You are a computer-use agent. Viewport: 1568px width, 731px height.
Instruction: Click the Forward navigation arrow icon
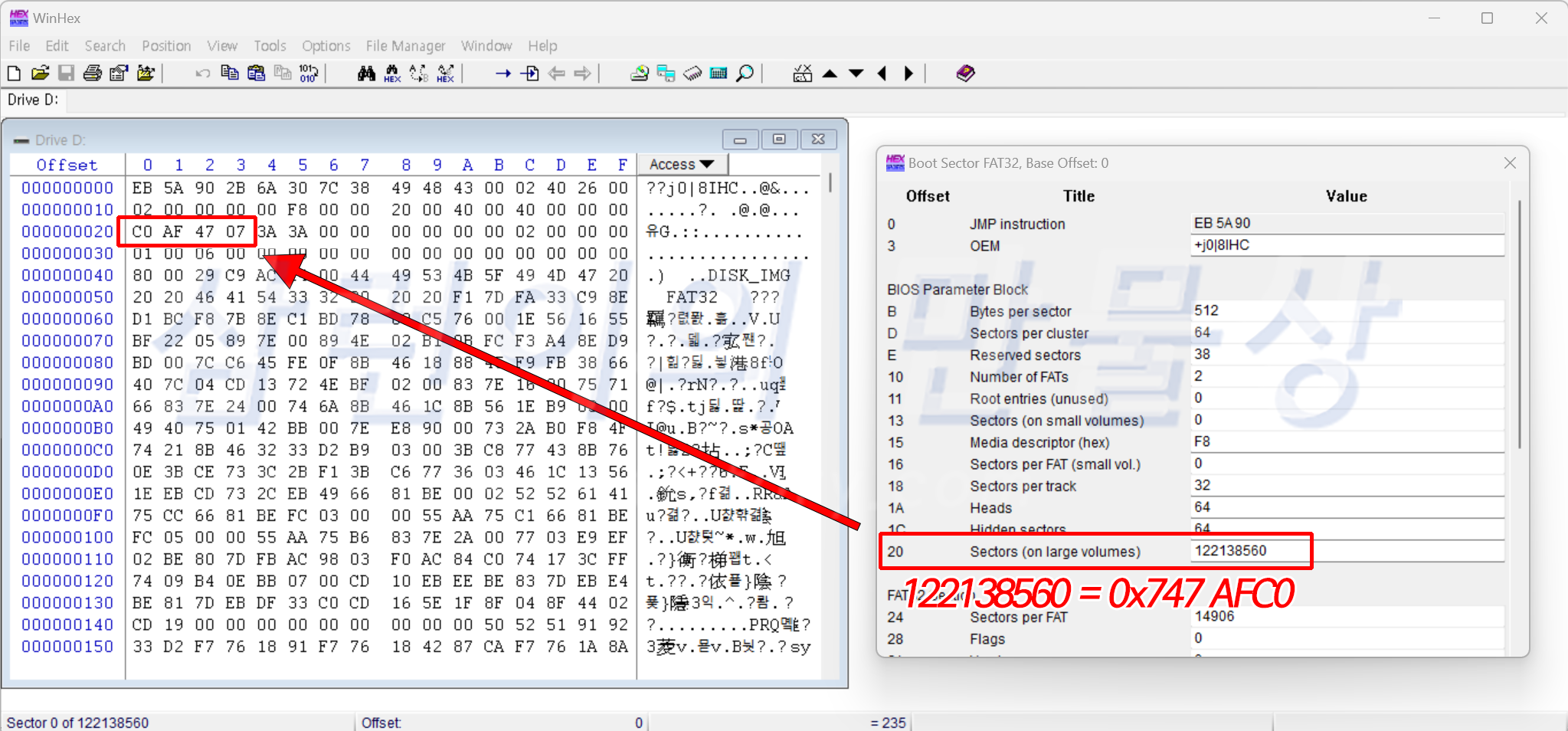(582, 74)
